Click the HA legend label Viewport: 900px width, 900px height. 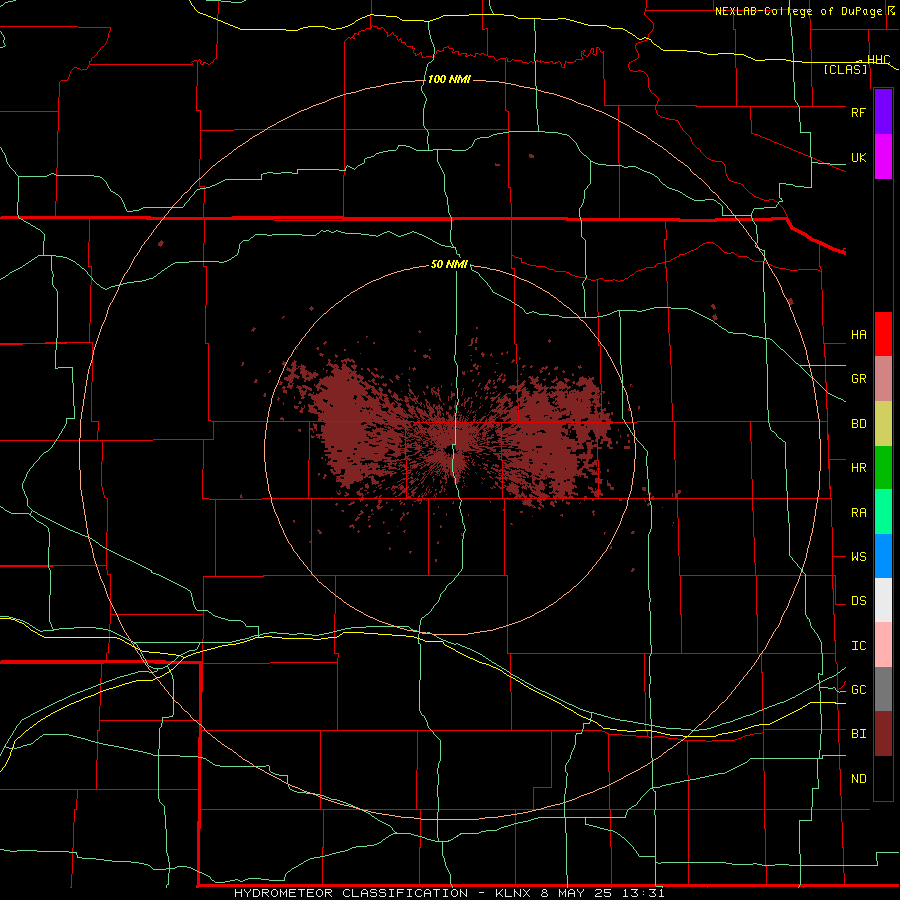coord(859,335)
